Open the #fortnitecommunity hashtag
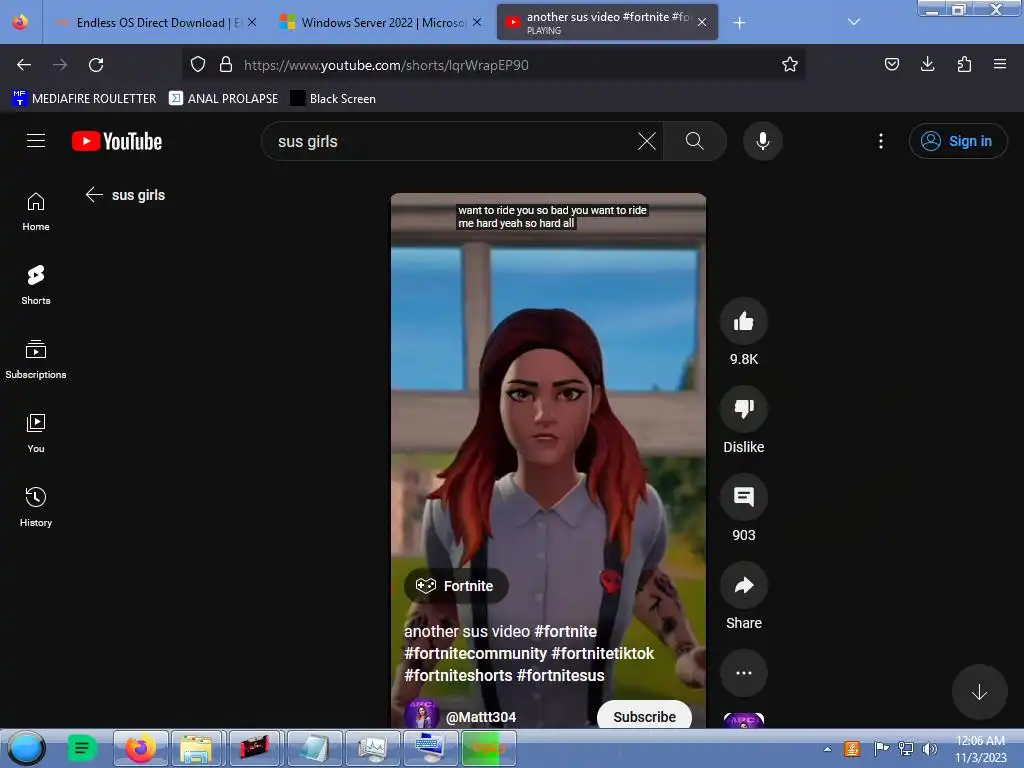Image resolution: width=1024 pixels, height=768 pixels. tap(475, 653)
